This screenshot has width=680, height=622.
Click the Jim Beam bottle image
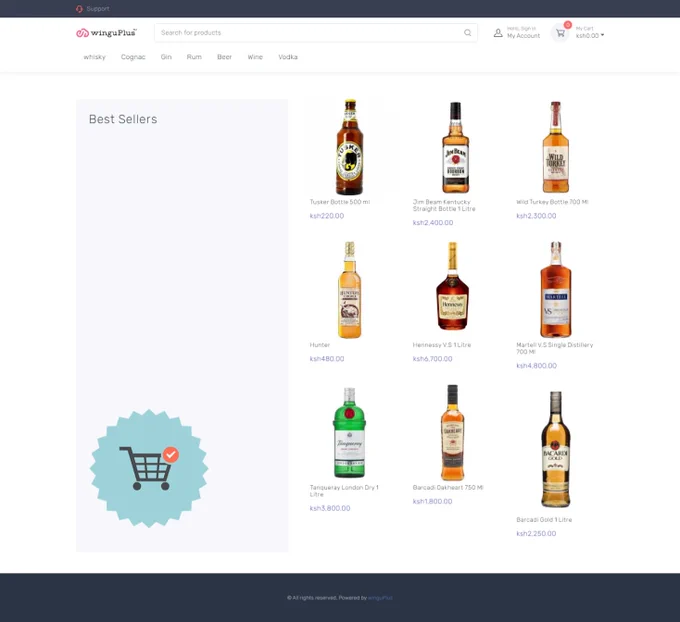point(455,147)
